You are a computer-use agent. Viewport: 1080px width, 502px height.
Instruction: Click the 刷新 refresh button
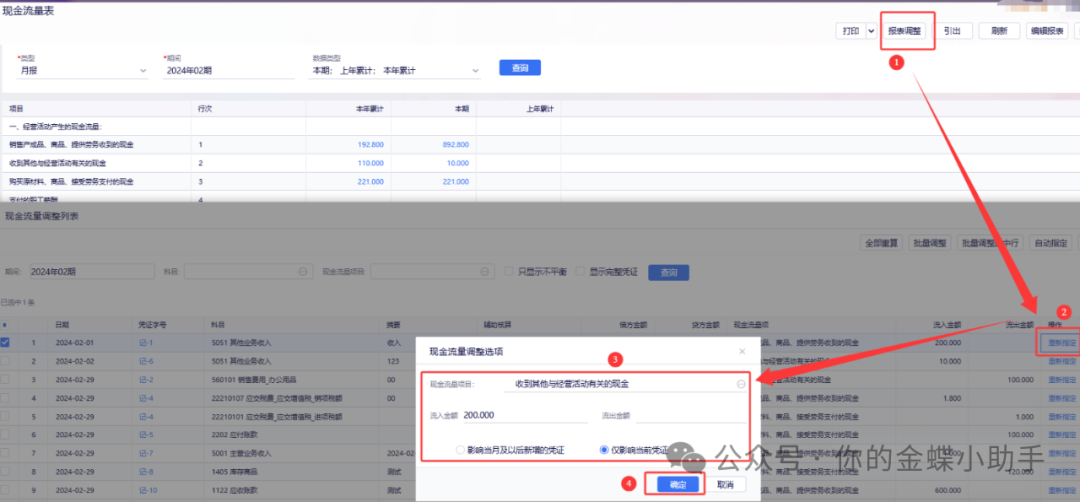998,32
